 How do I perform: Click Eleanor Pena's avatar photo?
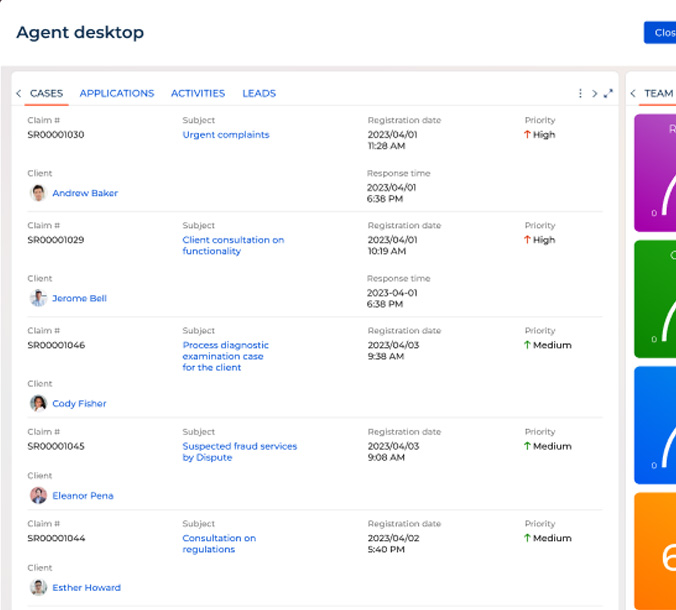(38, 496)
